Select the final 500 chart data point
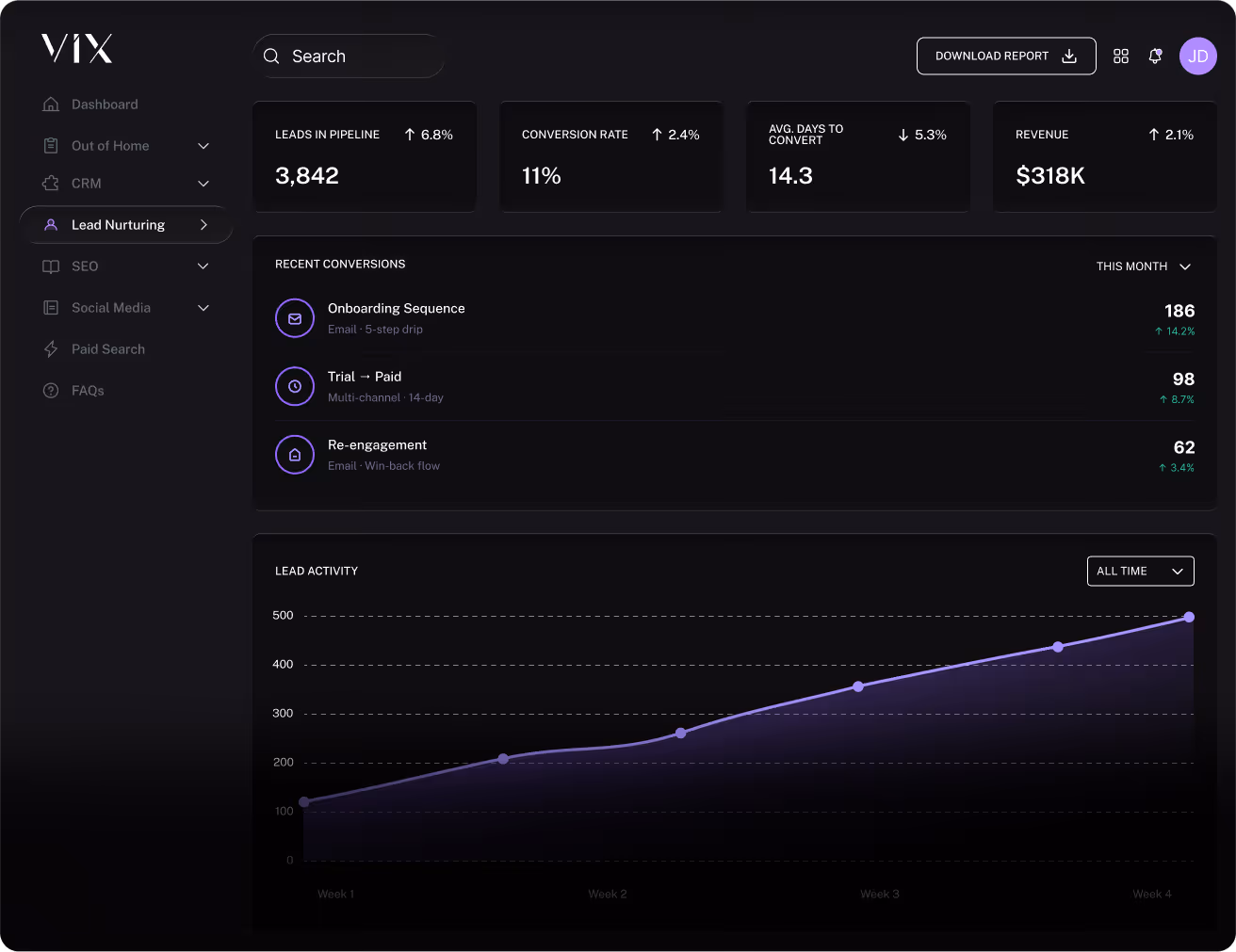The height and width of the screenshot is (952, 1236). 1189,617
